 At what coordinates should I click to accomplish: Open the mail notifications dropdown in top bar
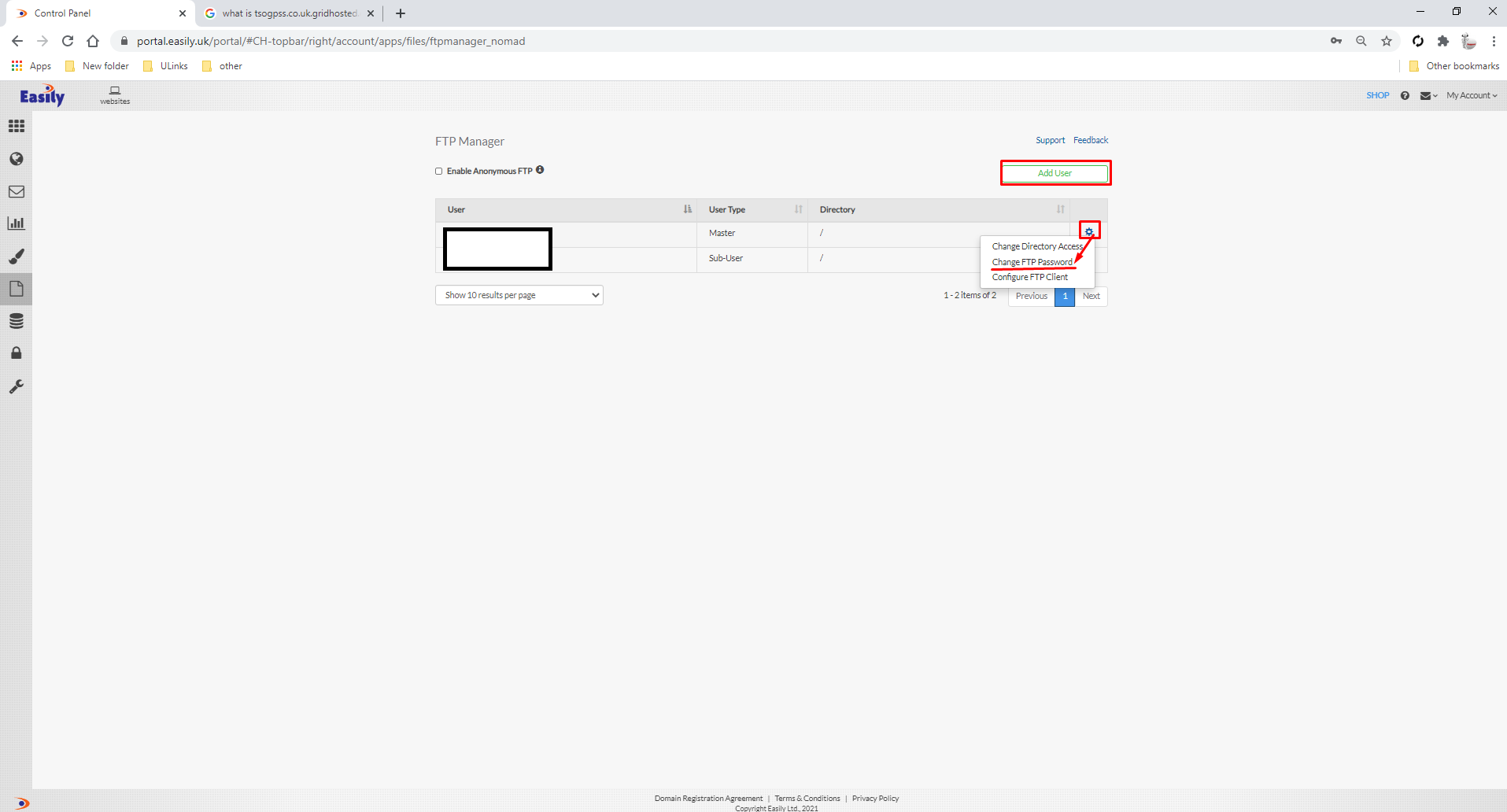[x=1428, y=96]
